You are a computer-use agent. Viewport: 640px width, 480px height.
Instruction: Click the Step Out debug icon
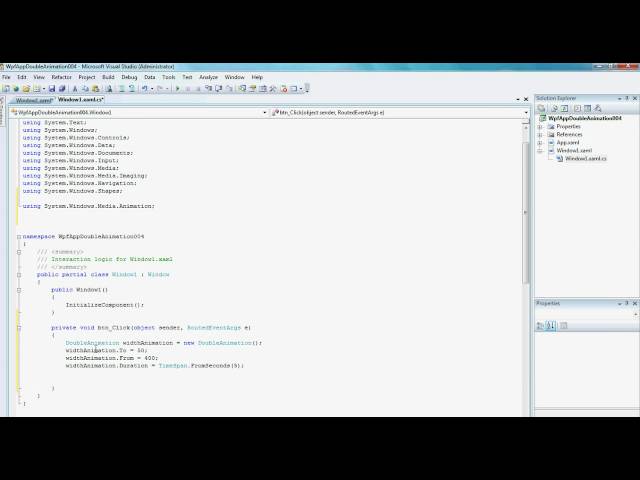pos(229,88)
